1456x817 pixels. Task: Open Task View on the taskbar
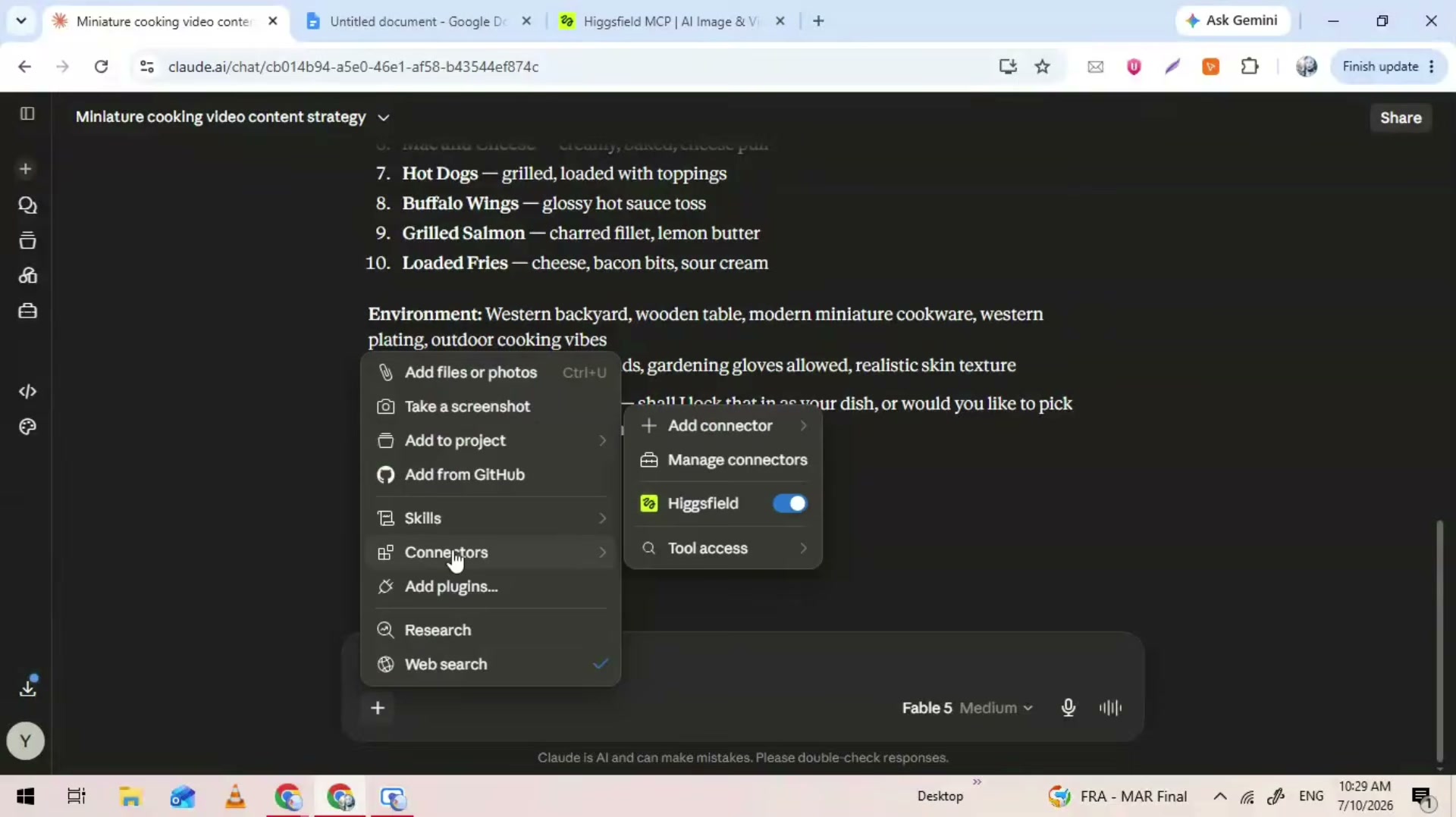[77, 797]
